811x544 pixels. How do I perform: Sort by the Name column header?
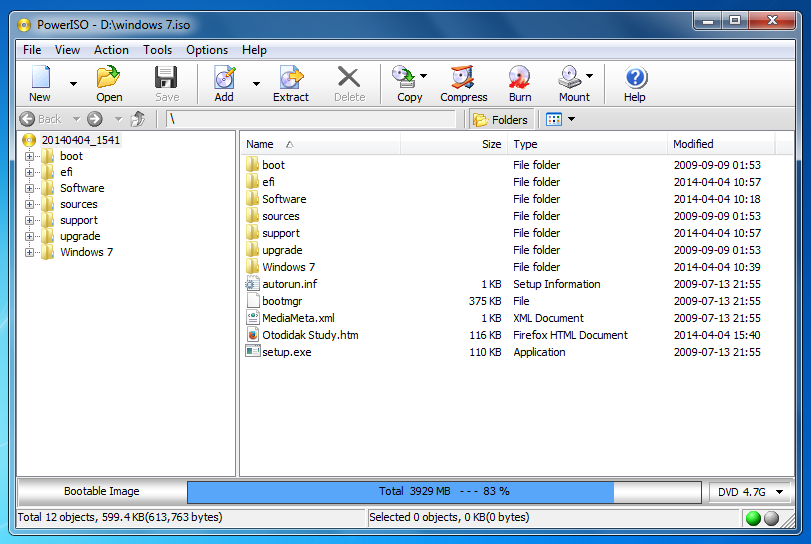click(321, 144)
